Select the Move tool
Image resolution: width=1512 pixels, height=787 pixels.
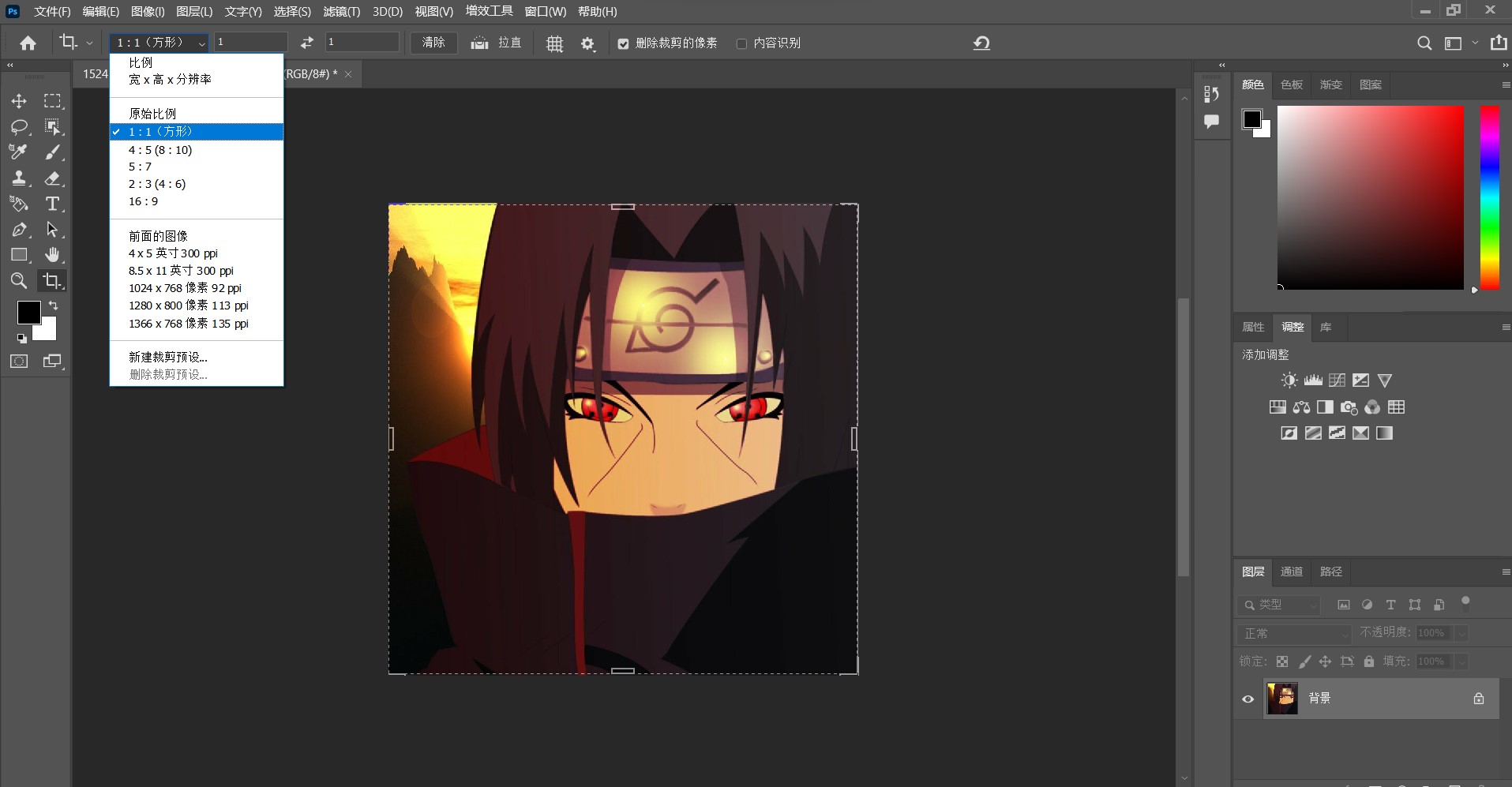point(19,101)
